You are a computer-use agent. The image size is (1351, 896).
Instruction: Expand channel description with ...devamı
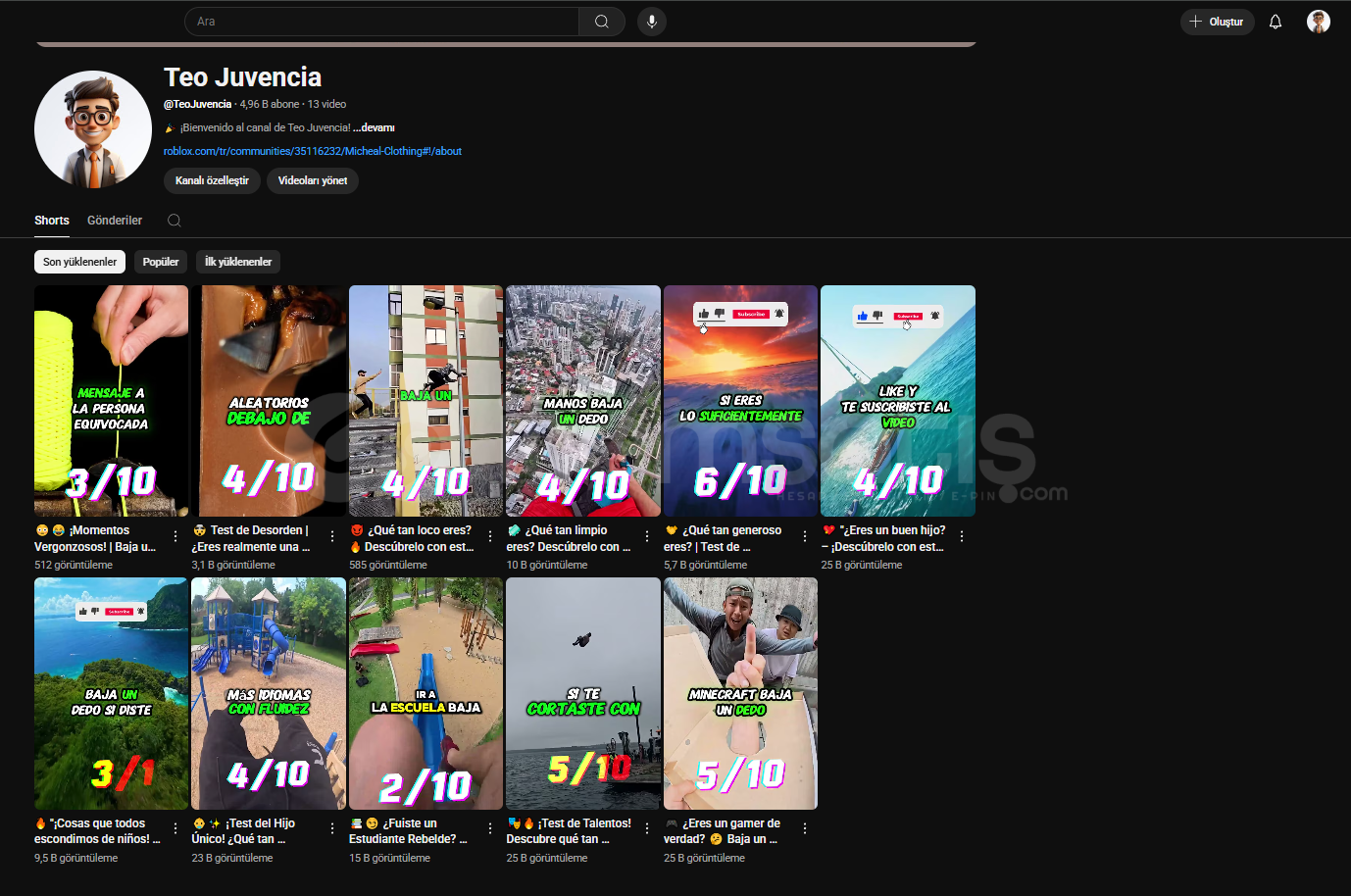pos(374,127)
